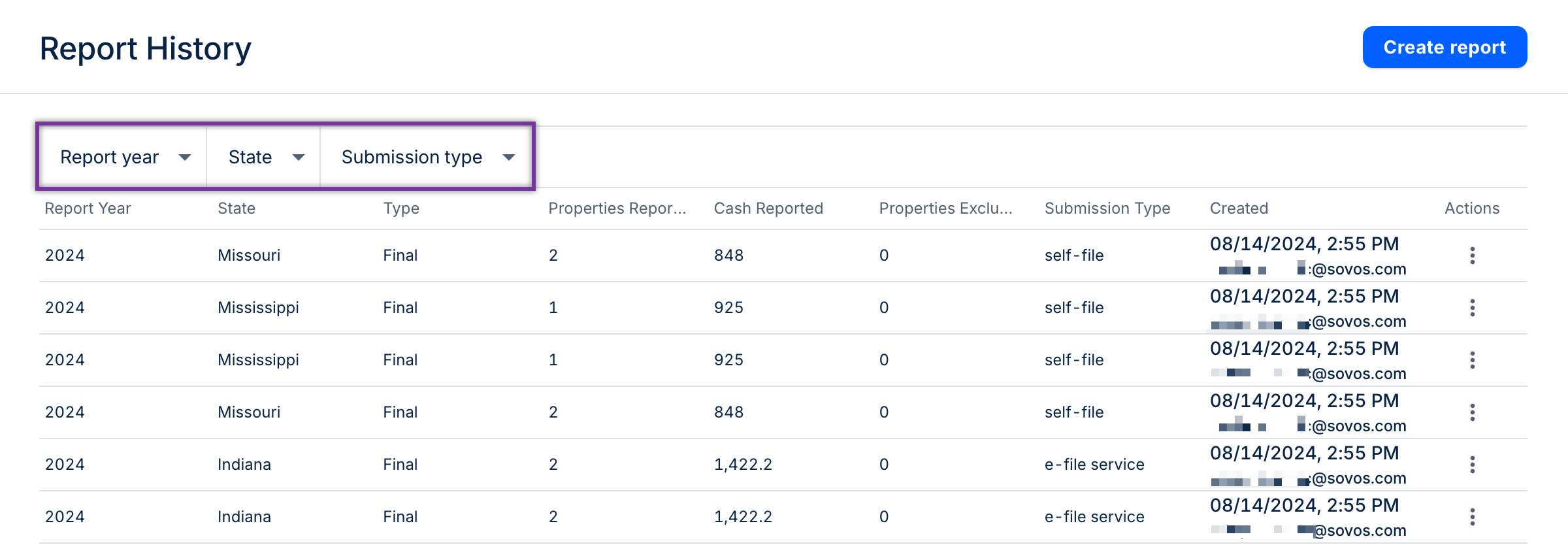Click three-dot icon on the second Missouri row
Image resolution: width=1568 pixels, height=545 pixels.
(x=1472, y=412)
